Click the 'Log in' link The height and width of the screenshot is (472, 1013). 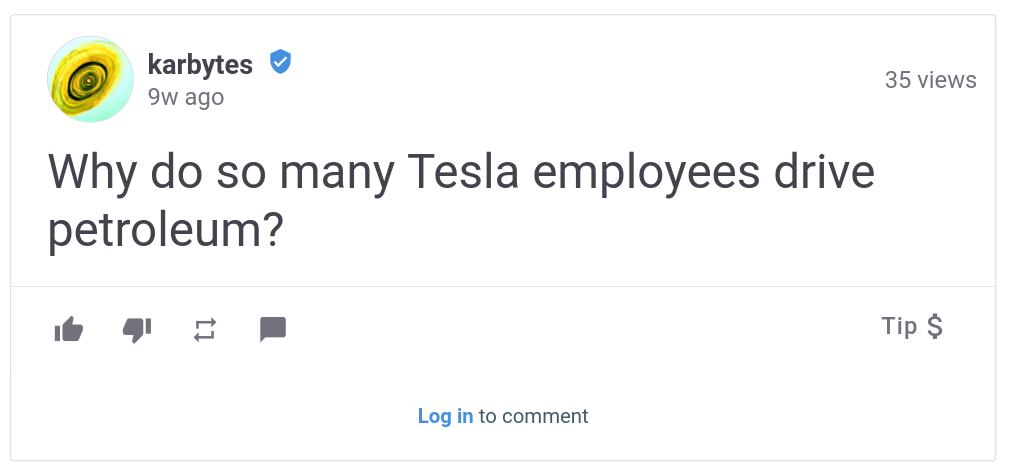coord(445,416)
